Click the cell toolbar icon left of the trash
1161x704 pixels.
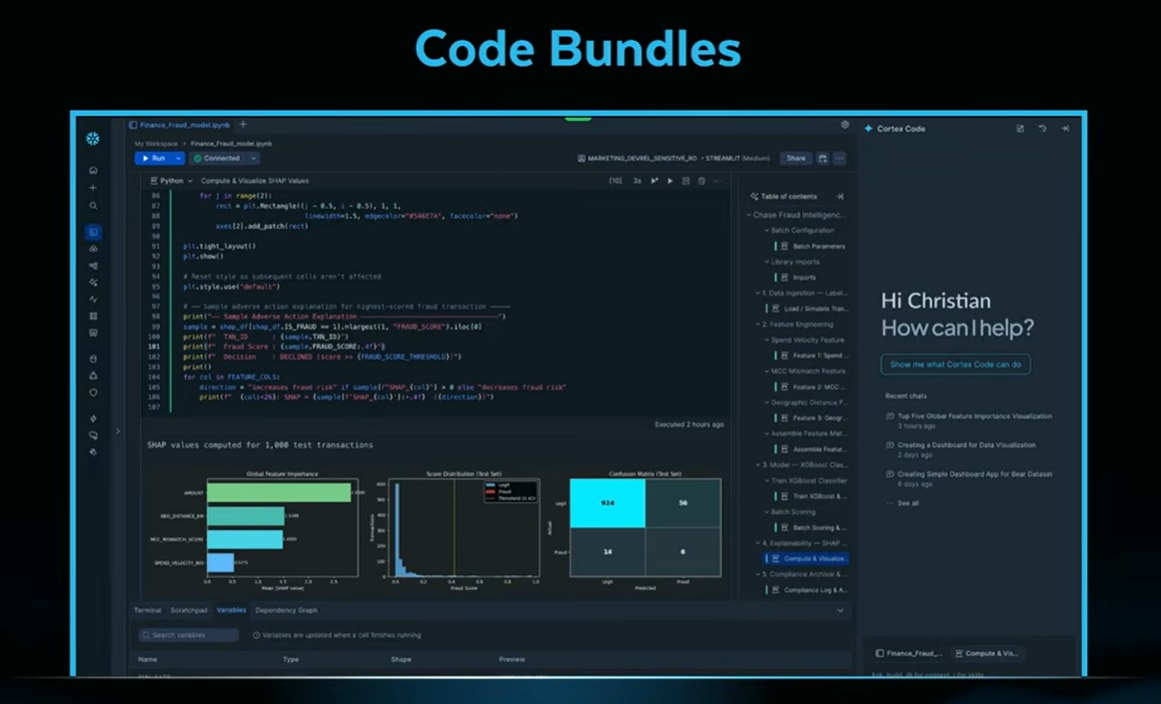click(x=686, y=181)
